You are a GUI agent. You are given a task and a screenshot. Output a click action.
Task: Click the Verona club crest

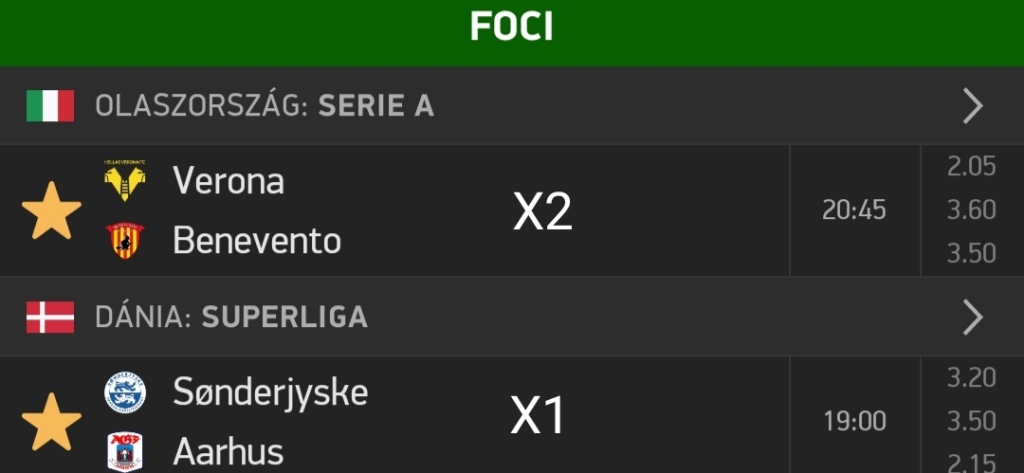coord(125,181)
